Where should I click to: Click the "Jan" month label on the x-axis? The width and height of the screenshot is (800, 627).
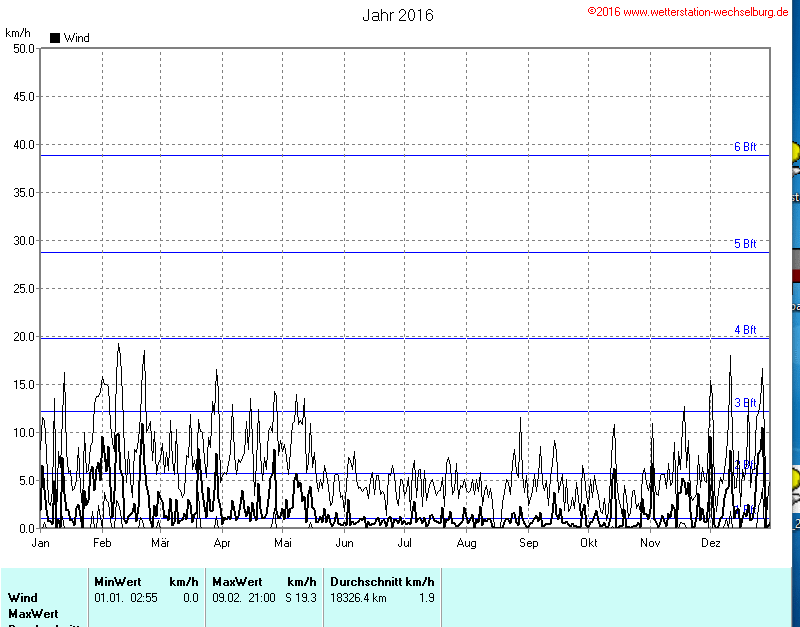40,543
